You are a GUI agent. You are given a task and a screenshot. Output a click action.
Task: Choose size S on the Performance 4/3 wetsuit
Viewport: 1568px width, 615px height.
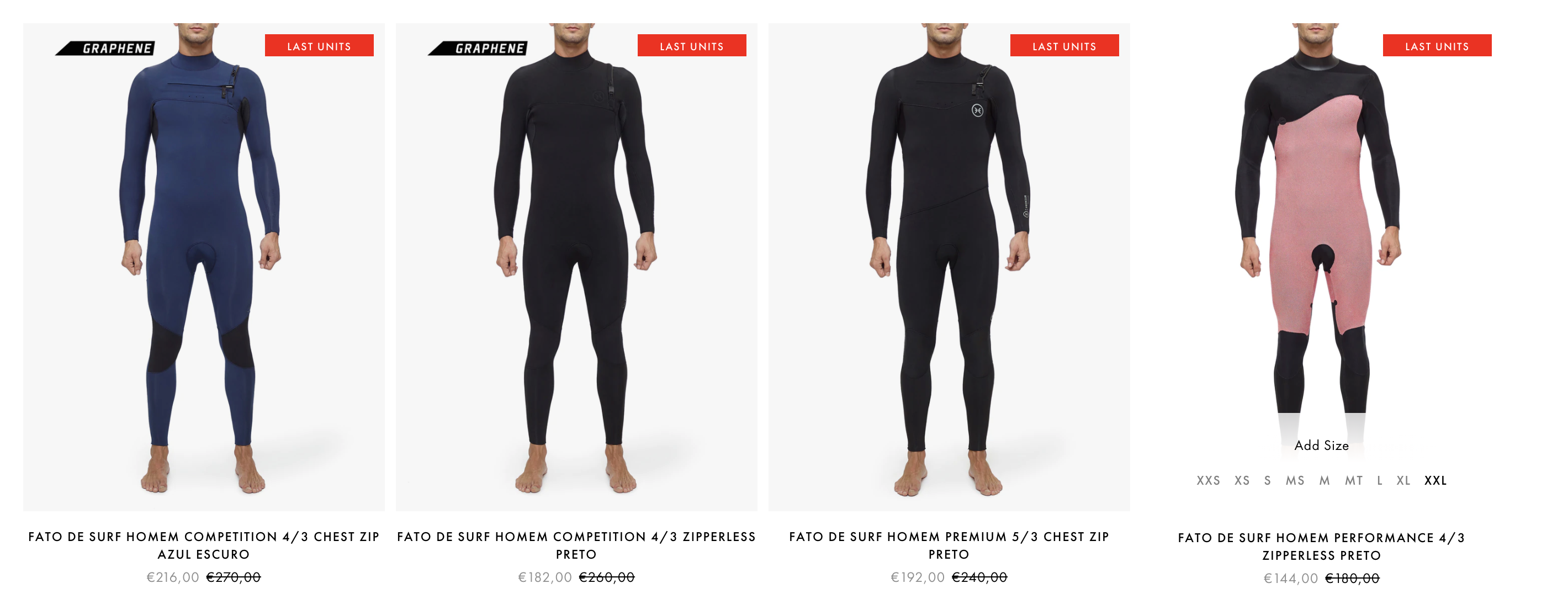[x=1267, y=480]
